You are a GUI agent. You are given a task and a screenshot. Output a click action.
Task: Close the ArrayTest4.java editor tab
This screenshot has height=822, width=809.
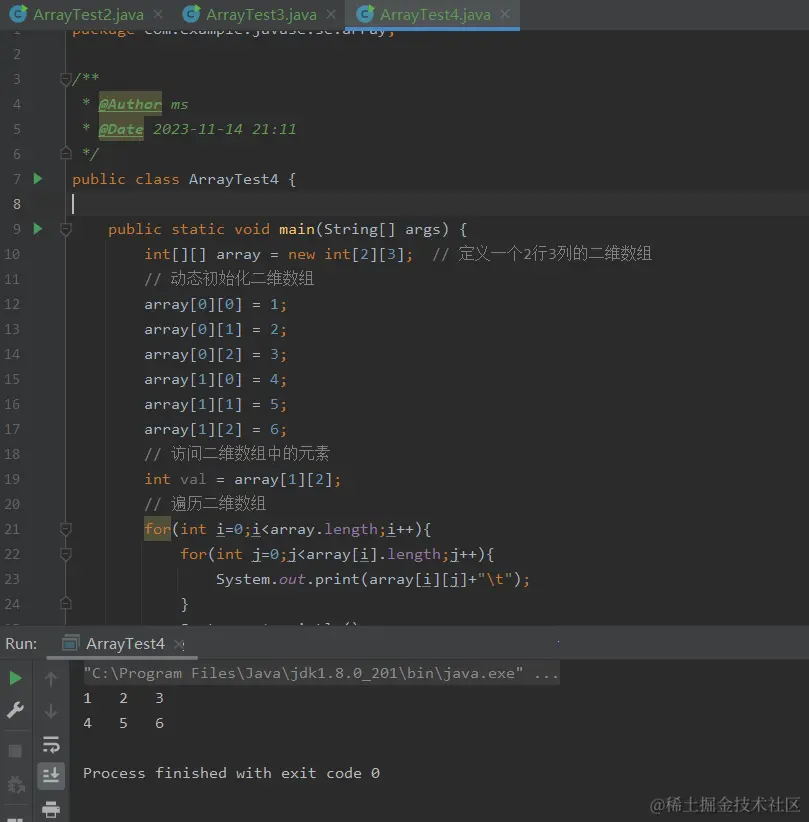[505, 14]
